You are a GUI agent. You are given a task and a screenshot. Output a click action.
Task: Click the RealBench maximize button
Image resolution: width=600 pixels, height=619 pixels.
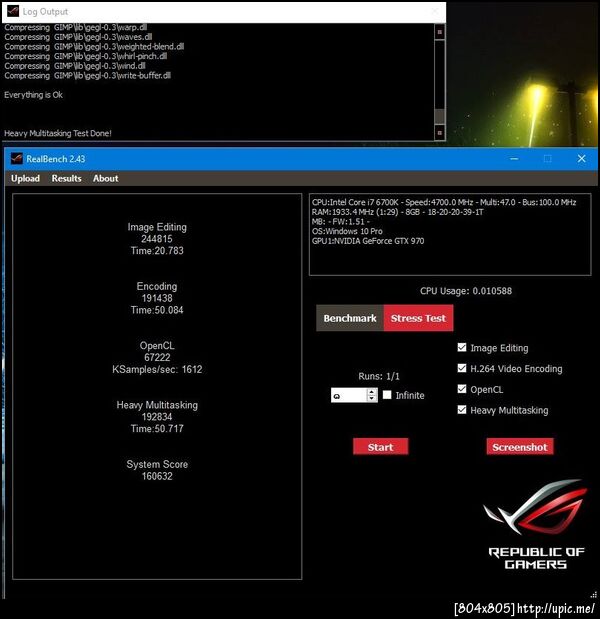(548, 159)
